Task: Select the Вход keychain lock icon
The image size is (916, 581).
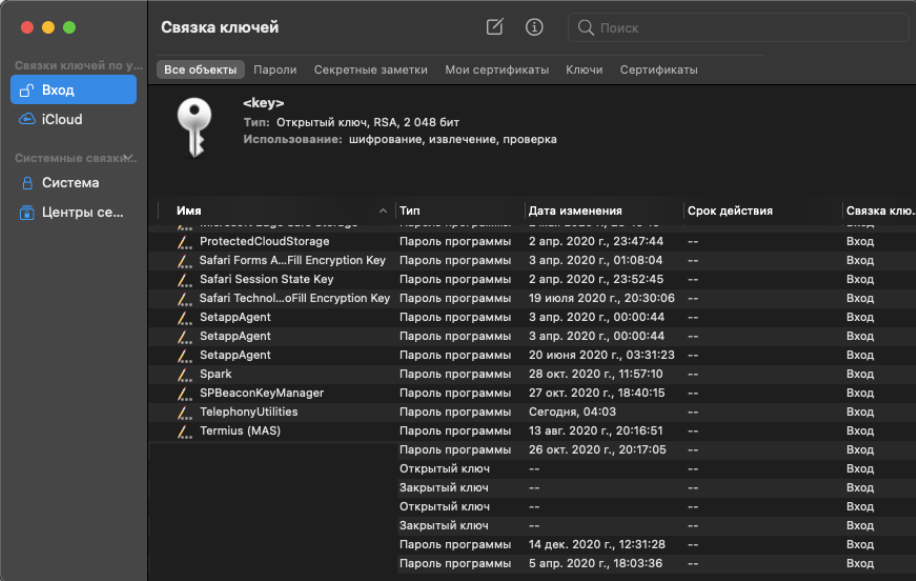Action: 28,90
